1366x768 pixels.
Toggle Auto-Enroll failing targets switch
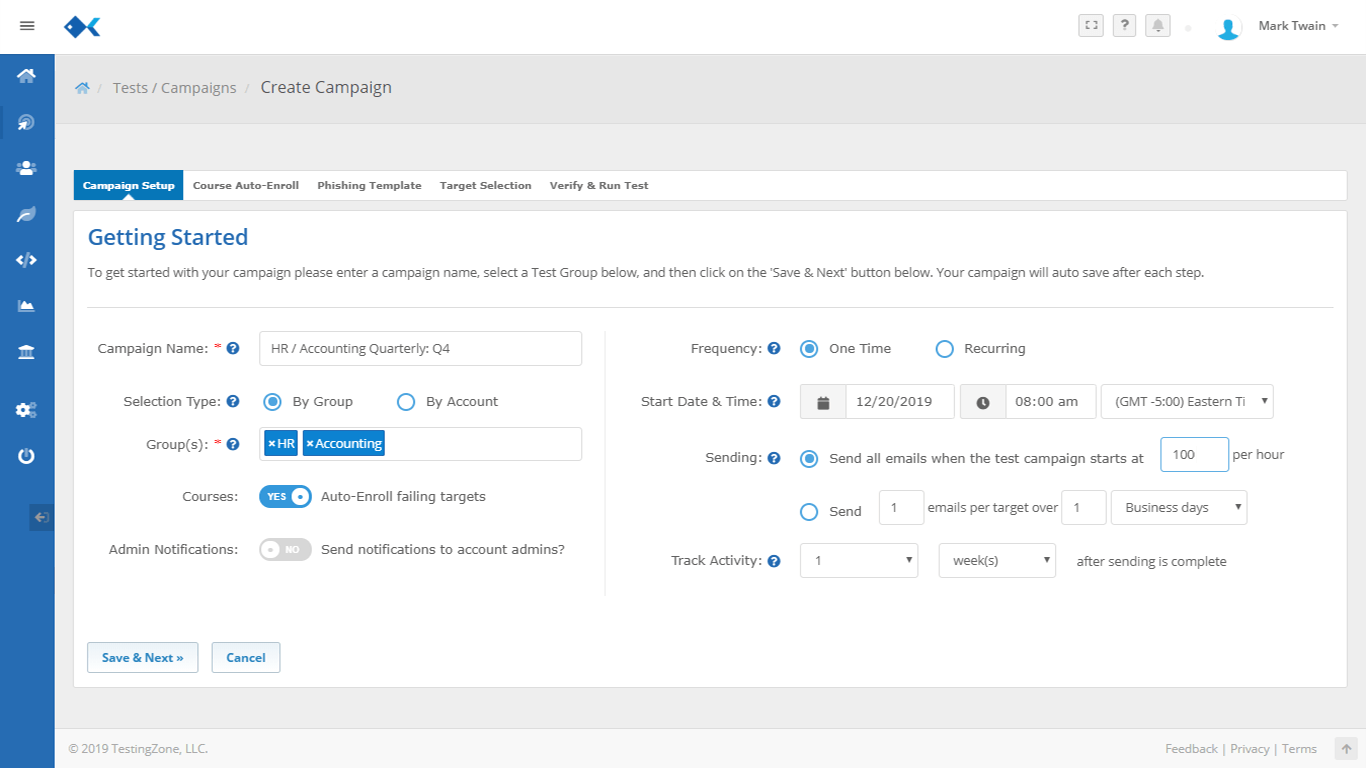coord(285,497)
